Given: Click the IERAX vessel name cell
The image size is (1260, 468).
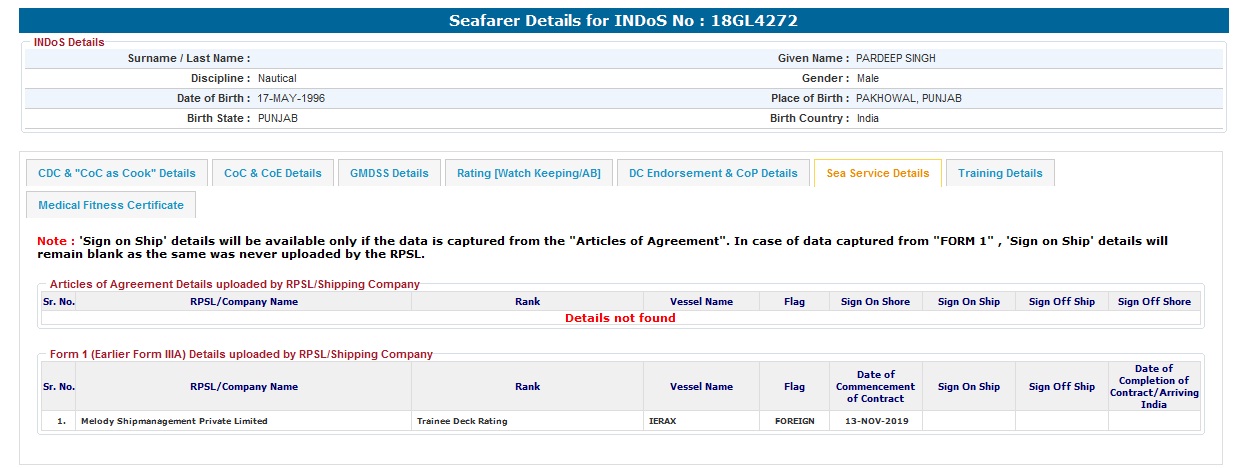Looking at the screenshot, I should 663,421.
